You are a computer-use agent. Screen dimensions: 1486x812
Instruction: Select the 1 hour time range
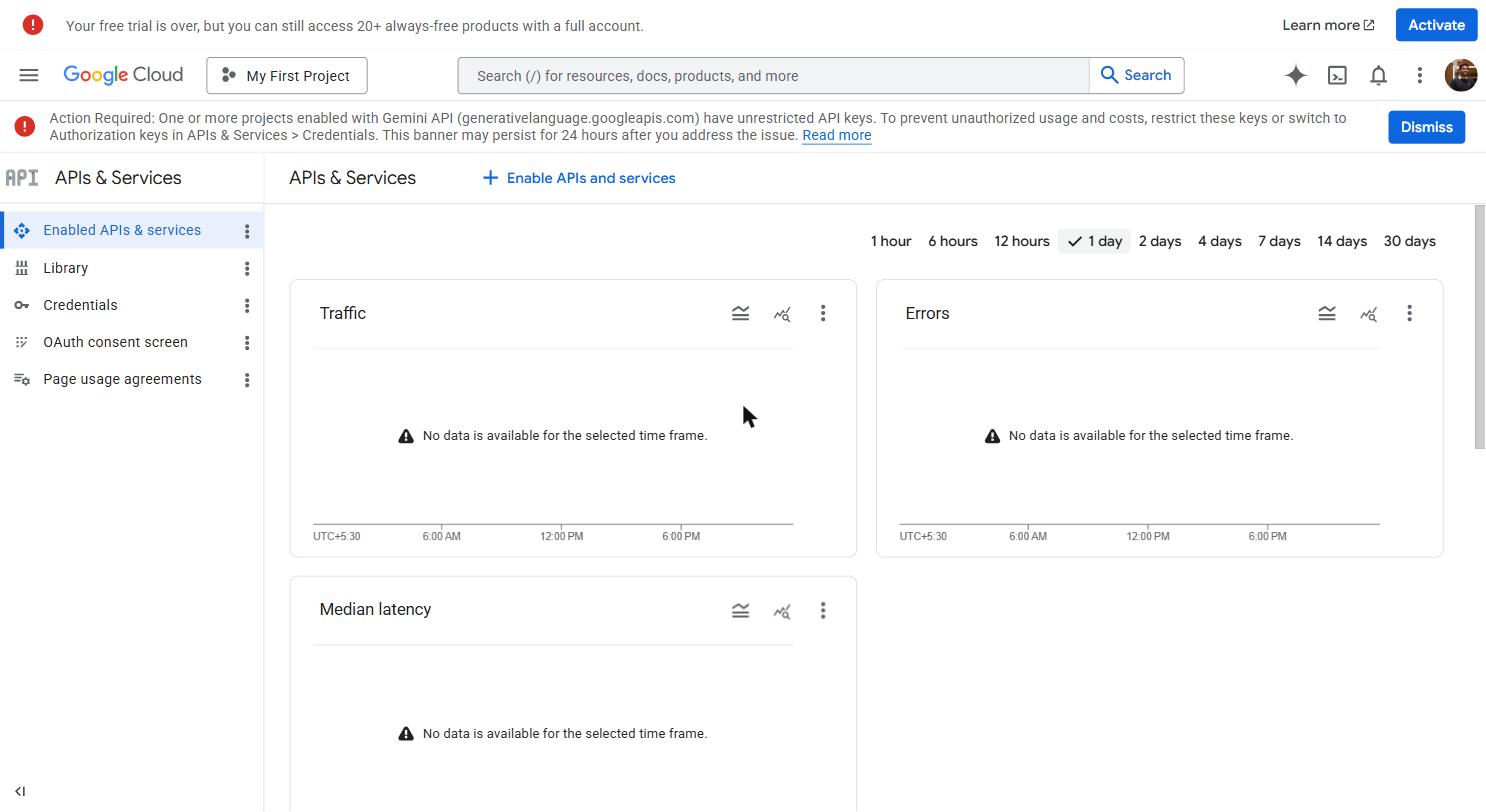point(890,241)
